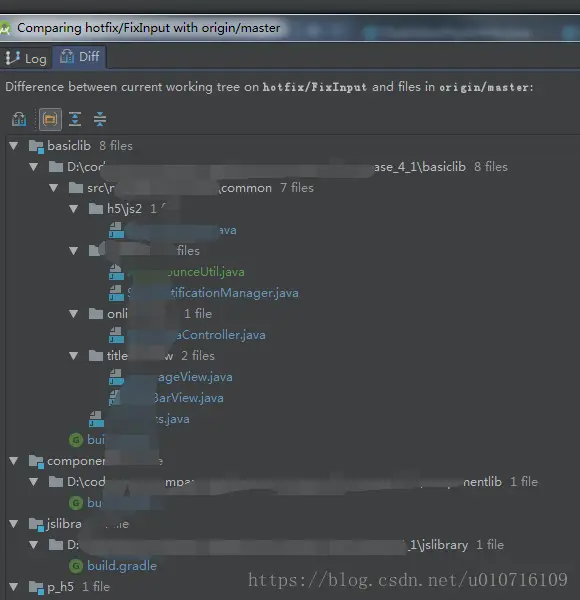Collapse the D:\cod nentlib directory node
Screen dimensions: 580x600
(x=34, y=482)
